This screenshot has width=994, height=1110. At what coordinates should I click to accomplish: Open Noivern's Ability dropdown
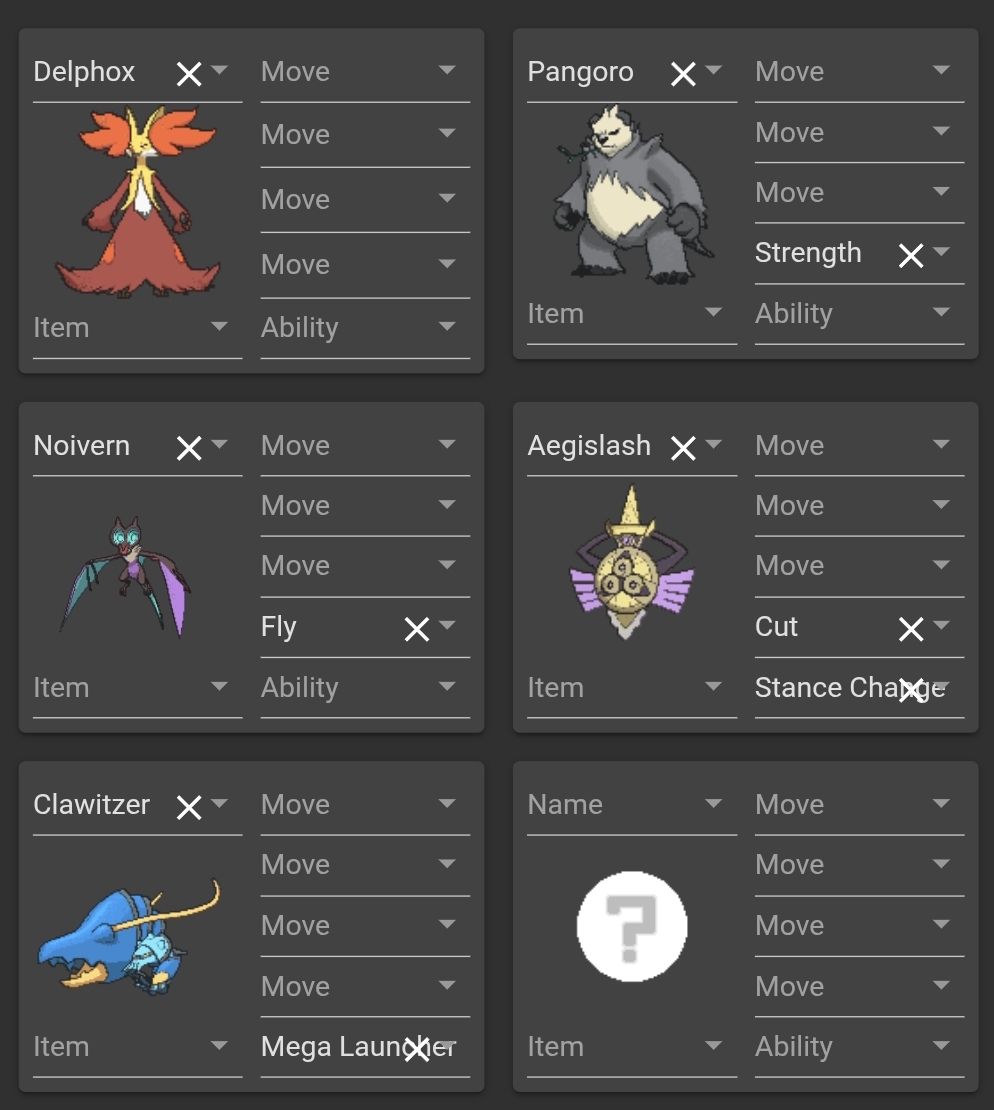365,688
